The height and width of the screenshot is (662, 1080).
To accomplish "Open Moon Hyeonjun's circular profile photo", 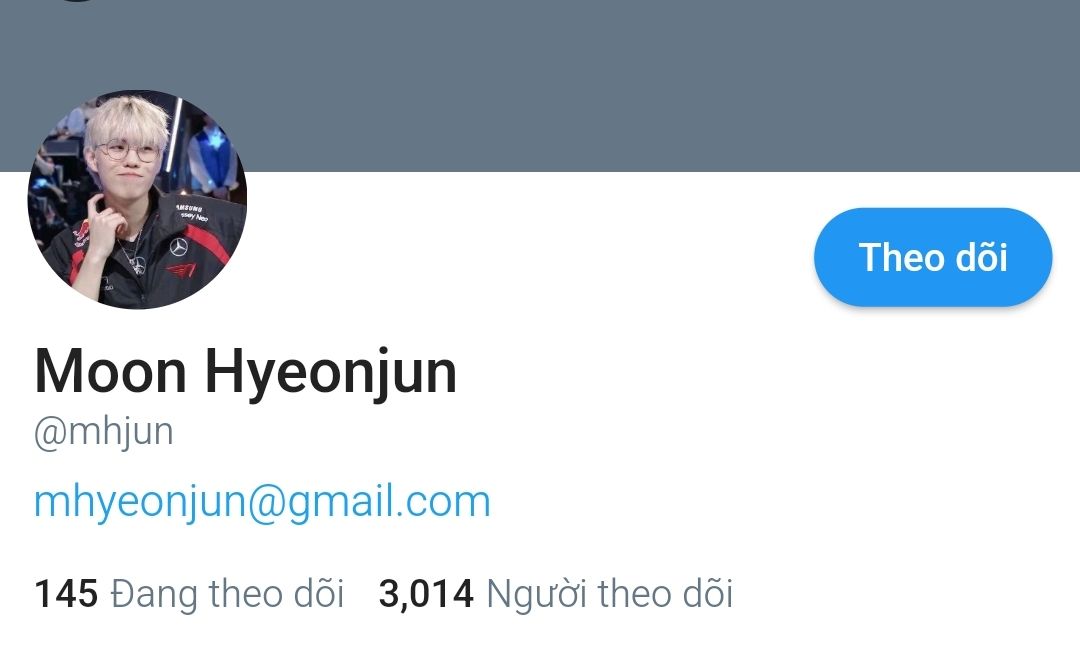I will click(137, 199).
